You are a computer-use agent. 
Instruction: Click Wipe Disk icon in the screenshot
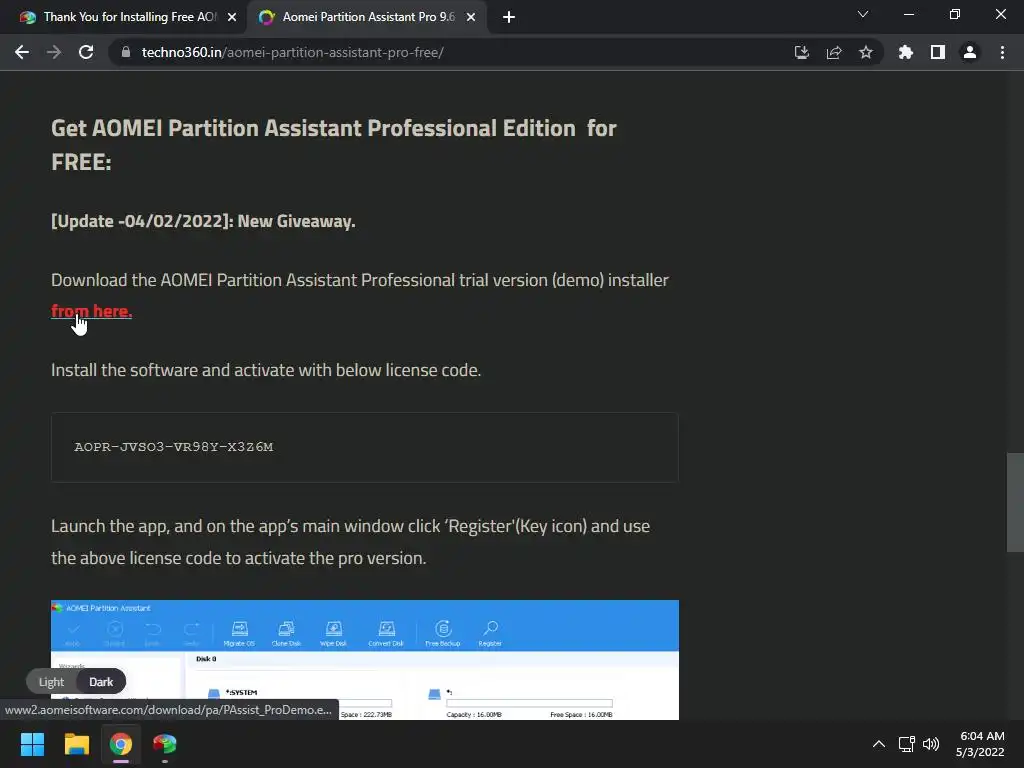[x=333, y=633]
